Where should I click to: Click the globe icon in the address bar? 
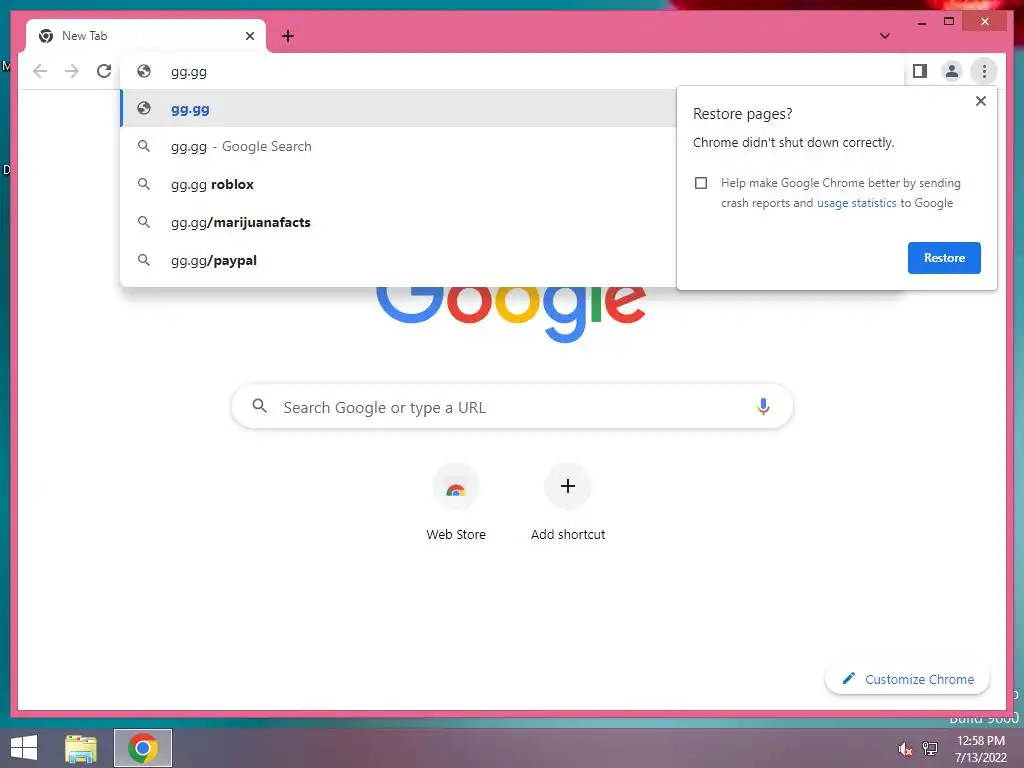click(x=144, y=71)
